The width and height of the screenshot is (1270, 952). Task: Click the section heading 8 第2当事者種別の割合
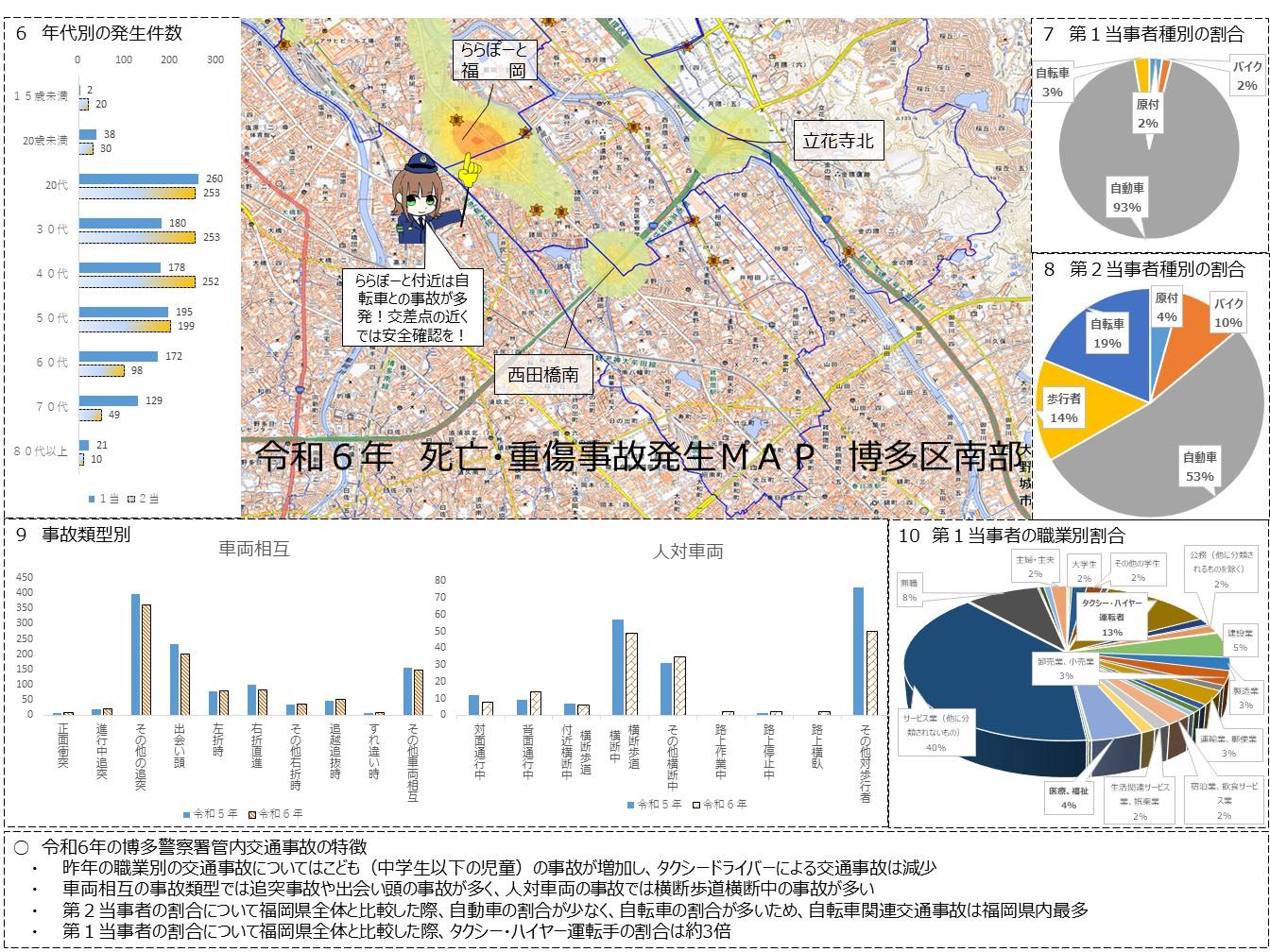[1143, 269]
